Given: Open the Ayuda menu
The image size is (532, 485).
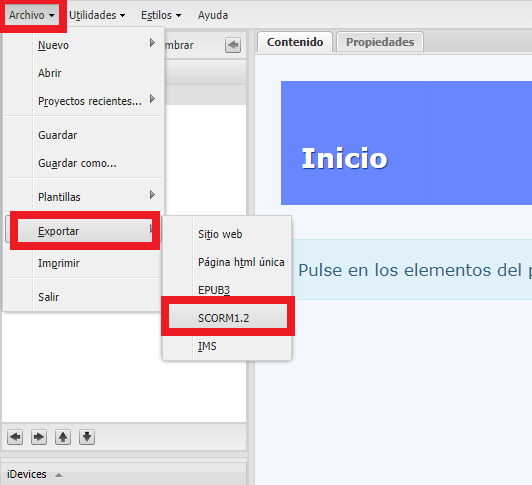Looking at the screenshot, I should tap(213, 15).
